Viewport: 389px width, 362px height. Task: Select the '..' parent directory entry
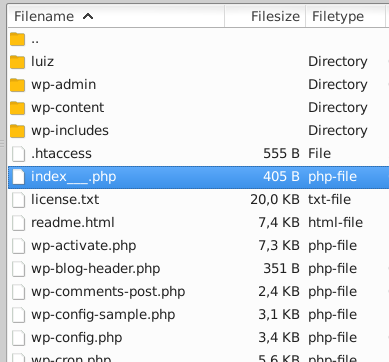coord(35,42)
